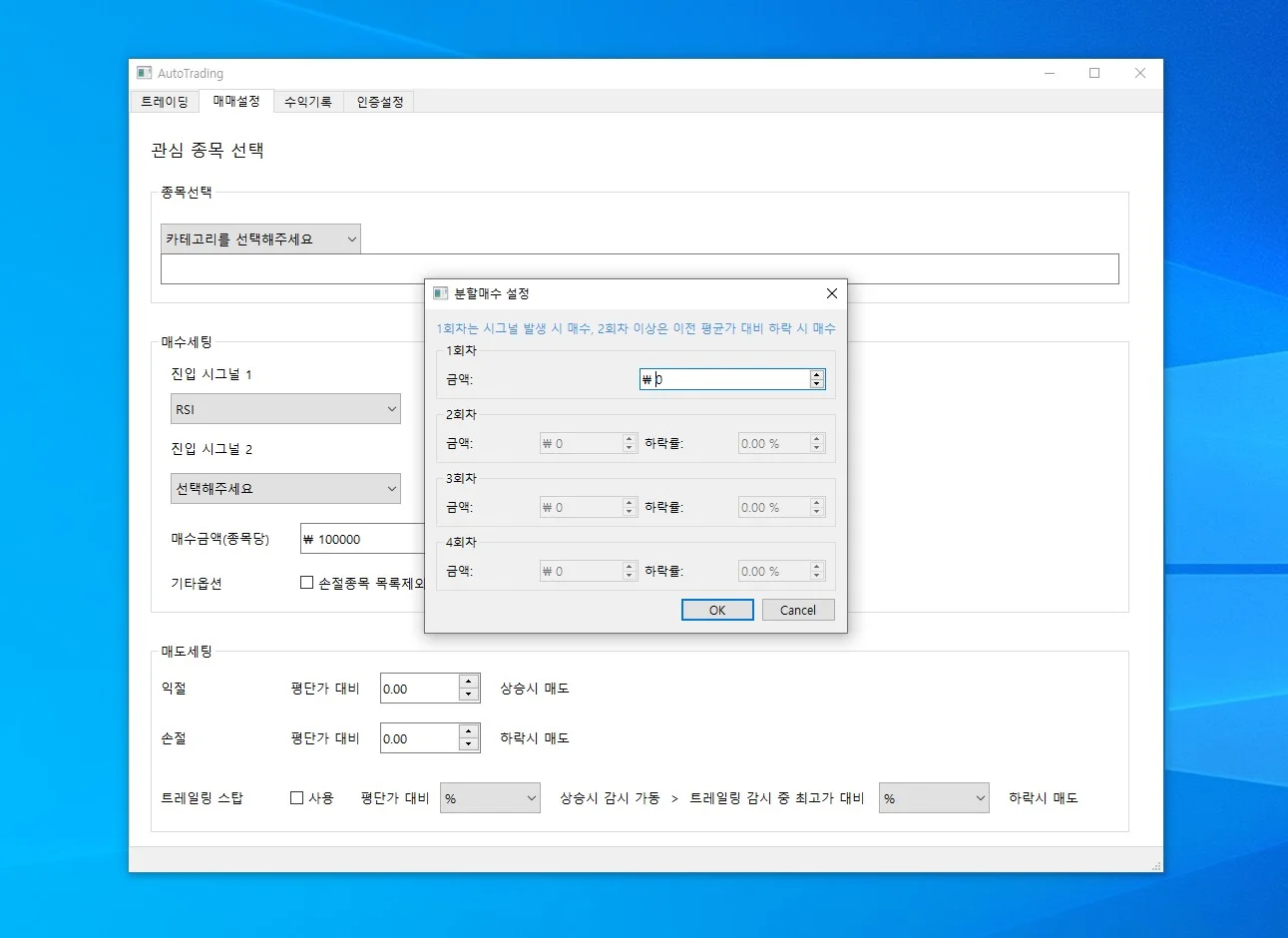Screen dimensions: 1288x938
Task: Focus the 1회차 금액 input field
Action: [724, 379]
